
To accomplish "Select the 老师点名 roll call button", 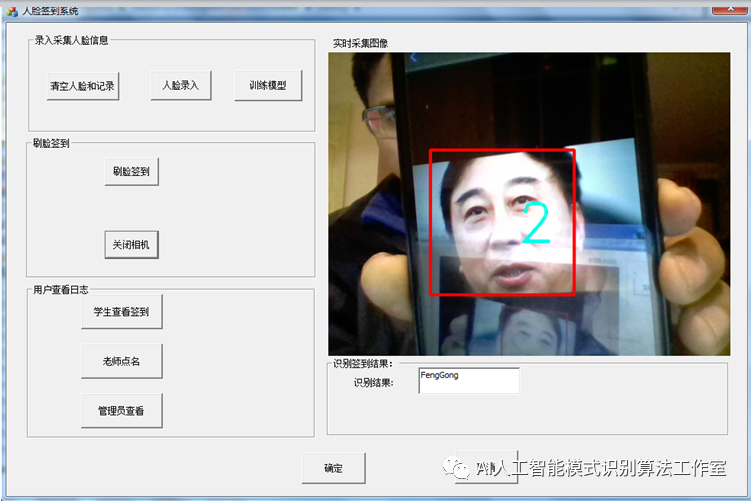I will click(x=122, y=361).
